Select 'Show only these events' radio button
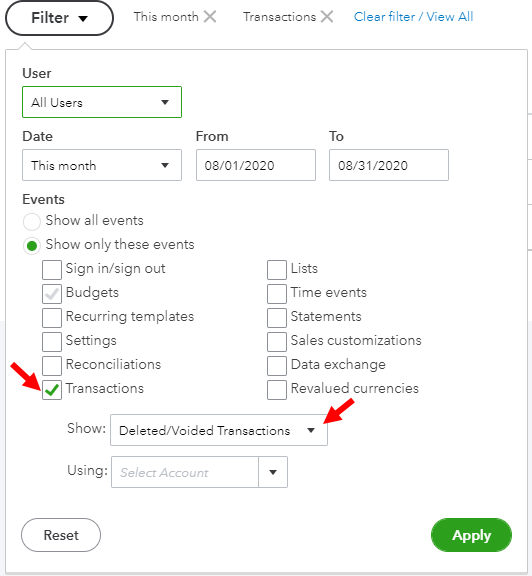 tap(32, 246)
